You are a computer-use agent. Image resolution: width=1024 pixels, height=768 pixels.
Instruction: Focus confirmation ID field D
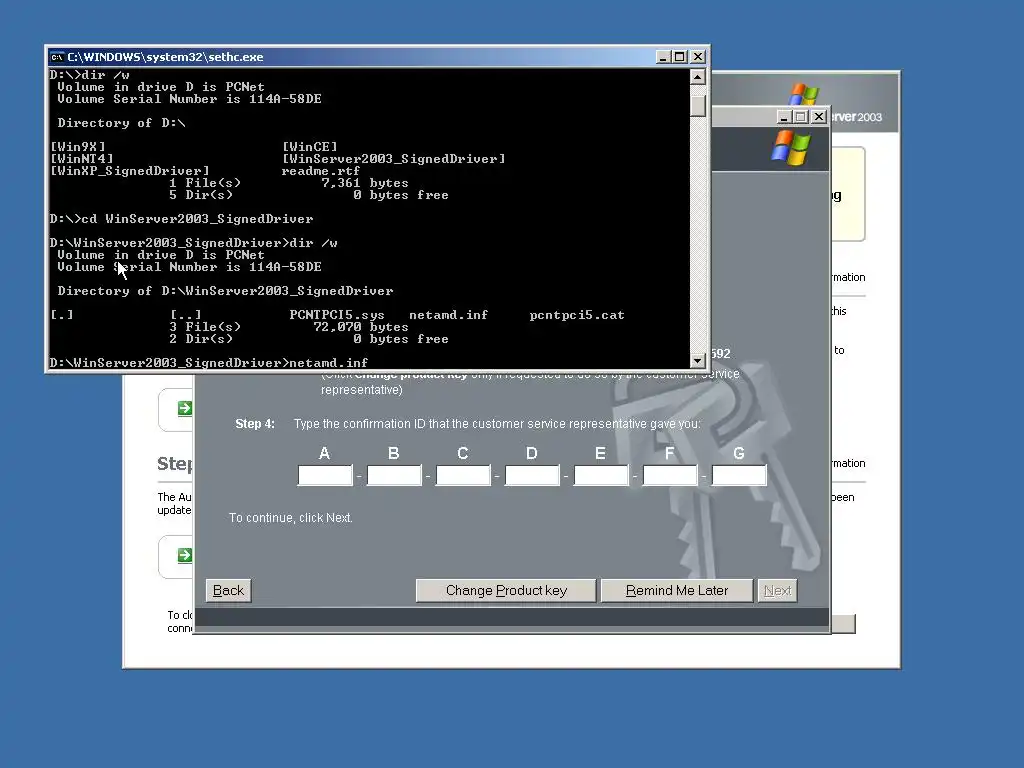(532, 475)
